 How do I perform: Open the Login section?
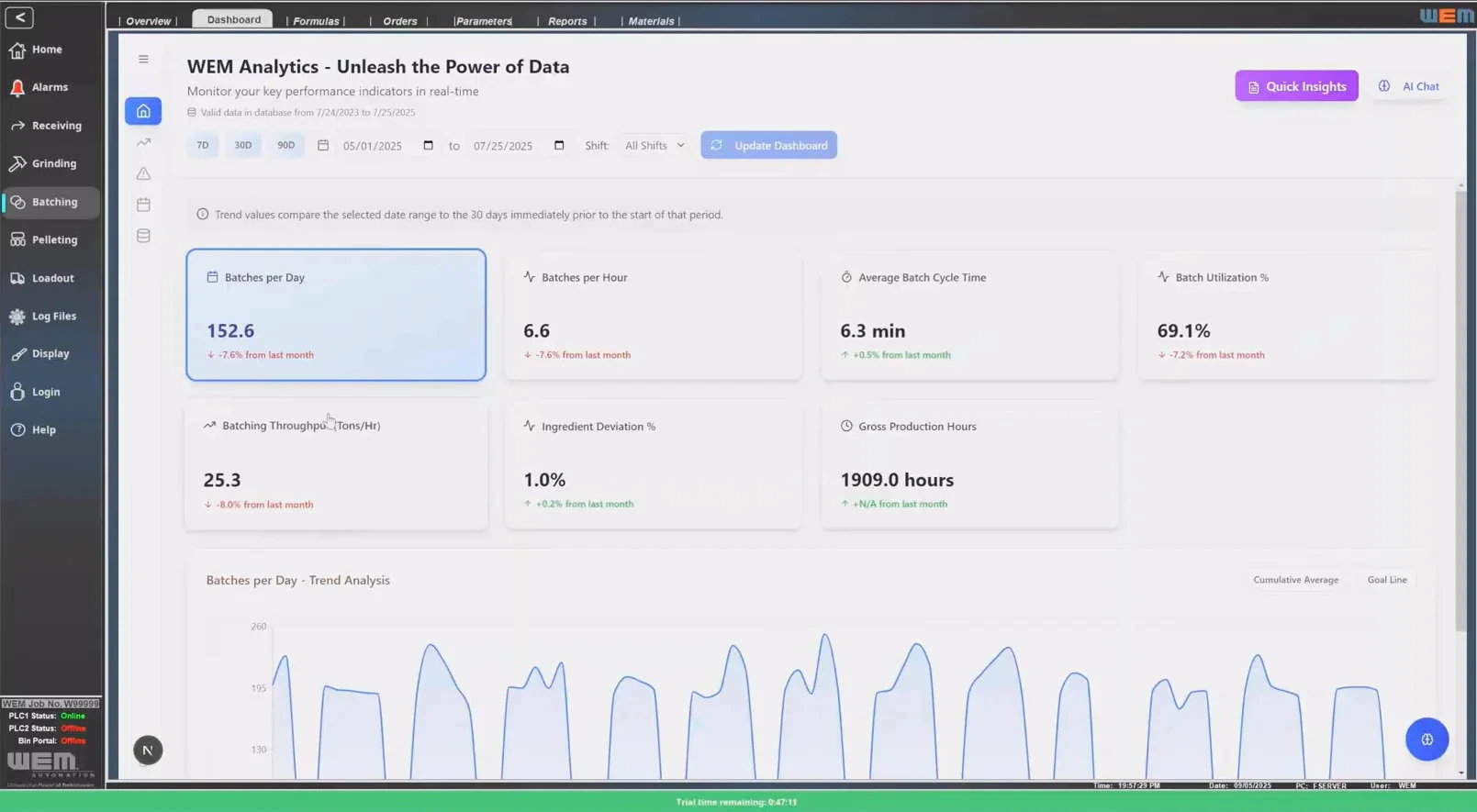35,392
